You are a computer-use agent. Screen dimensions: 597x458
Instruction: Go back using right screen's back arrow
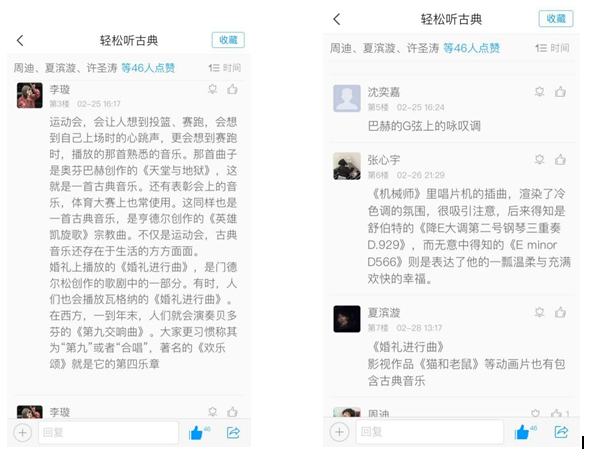[337, 19]
